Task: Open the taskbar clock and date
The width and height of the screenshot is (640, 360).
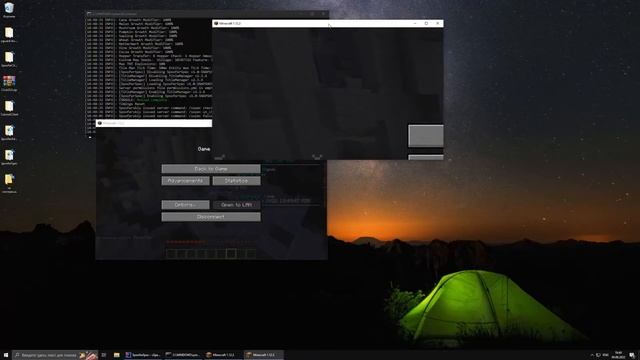Action: pos(618,355)
